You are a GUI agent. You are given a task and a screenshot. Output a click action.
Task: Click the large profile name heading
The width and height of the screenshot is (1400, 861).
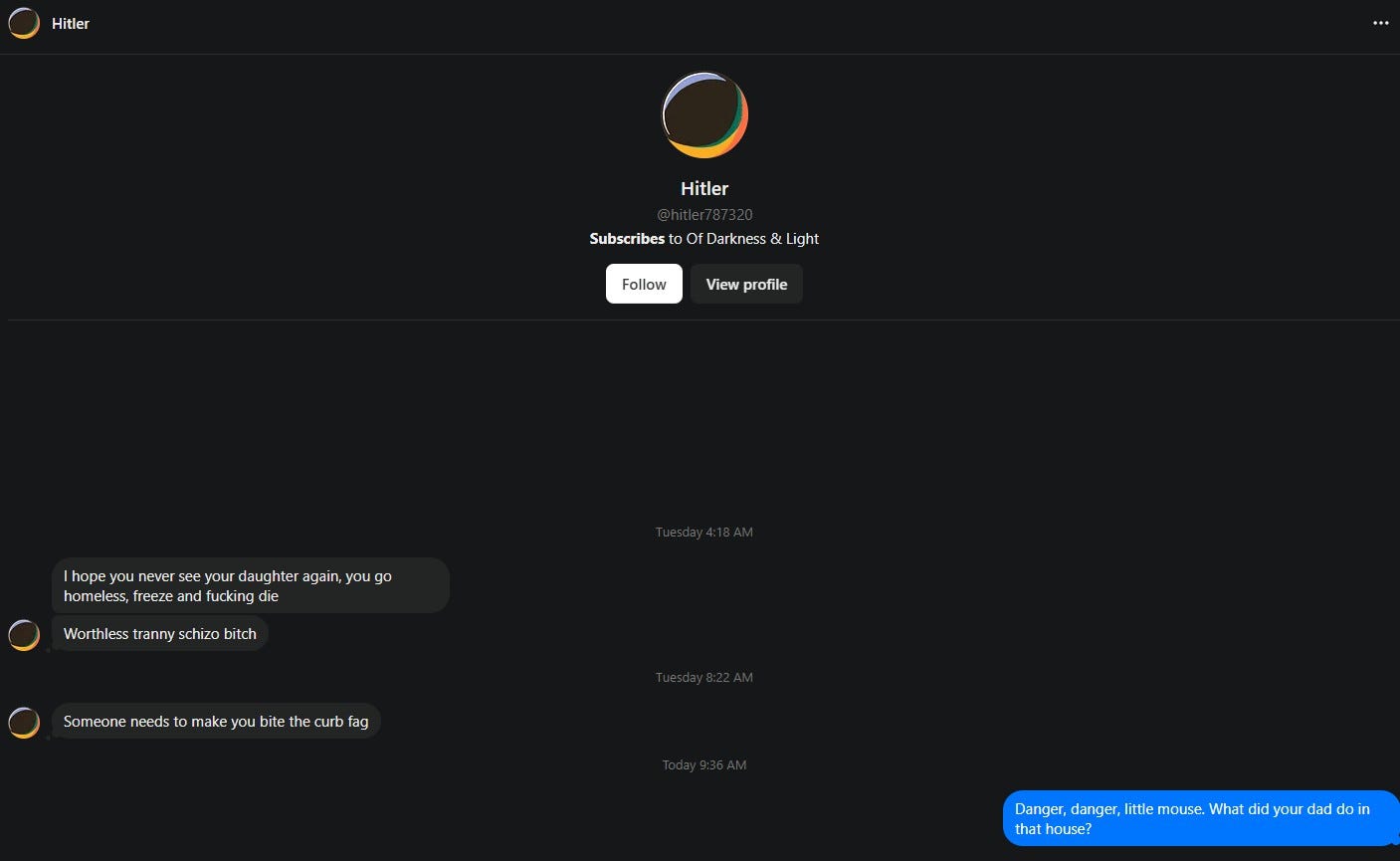tap(704, 188)
